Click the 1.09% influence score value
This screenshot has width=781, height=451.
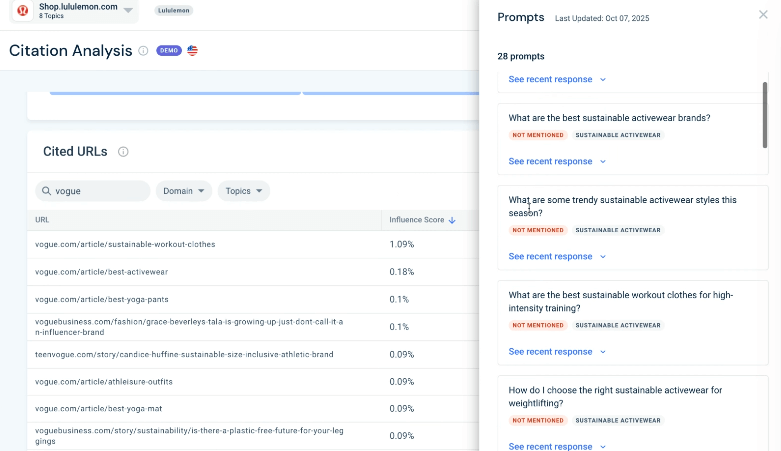(x=402, y=244)
